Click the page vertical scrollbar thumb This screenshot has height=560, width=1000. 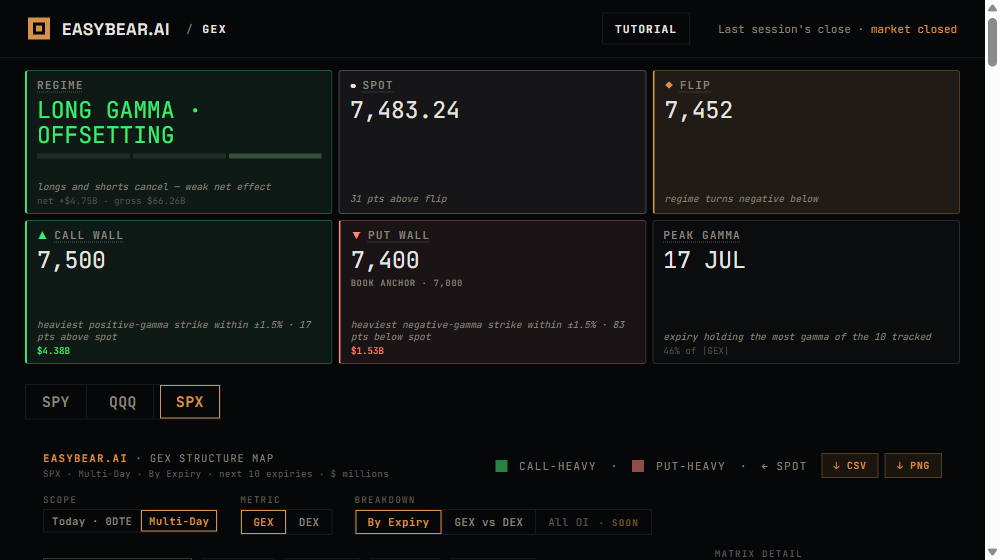[x=992, y=42]
